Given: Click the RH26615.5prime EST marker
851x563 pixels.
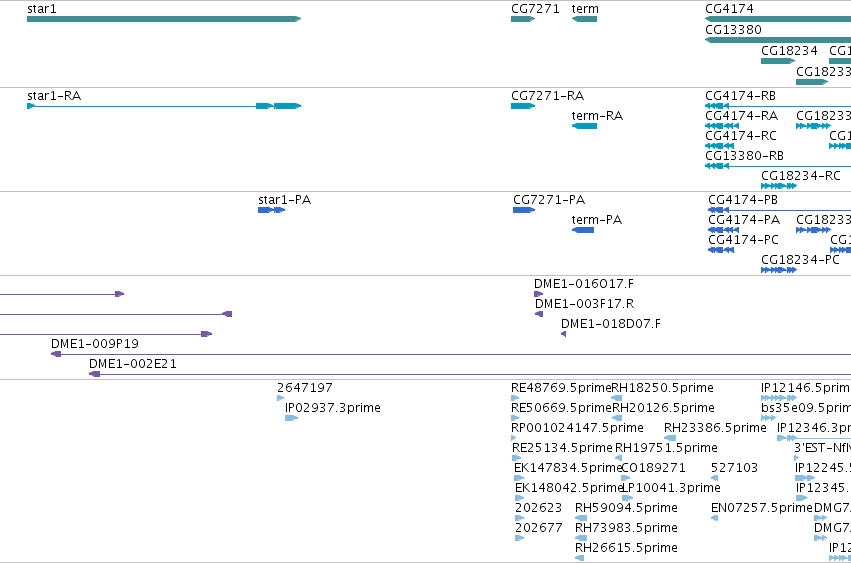Looking at the screenshot, I should click(580, 558).
